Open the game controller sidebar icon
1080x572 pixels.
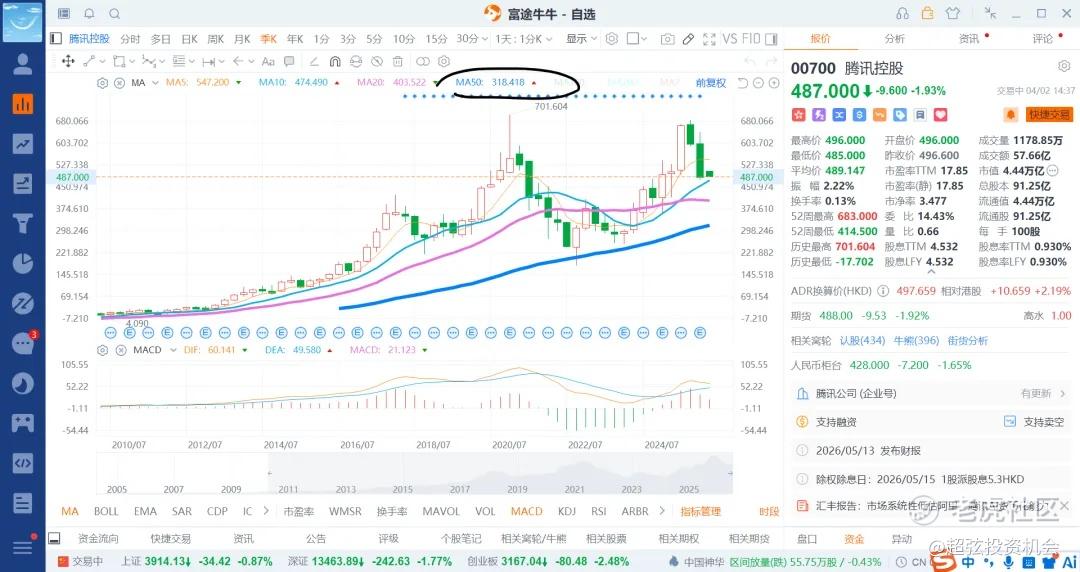tap(23, 422)
